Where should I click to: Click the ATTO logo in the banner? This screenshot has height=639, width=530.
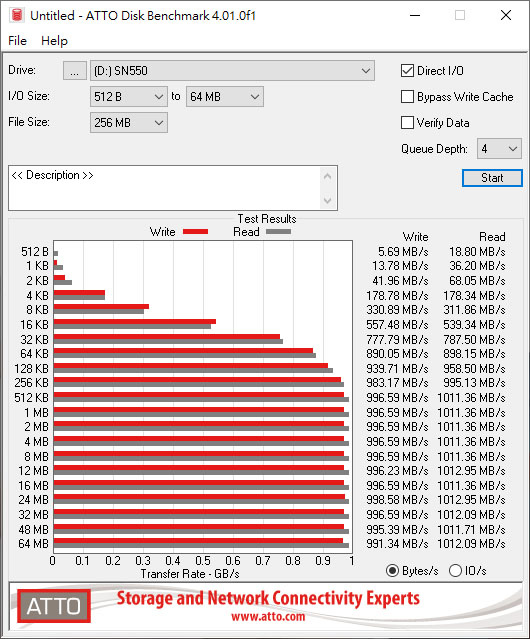(x=54, y=606)
